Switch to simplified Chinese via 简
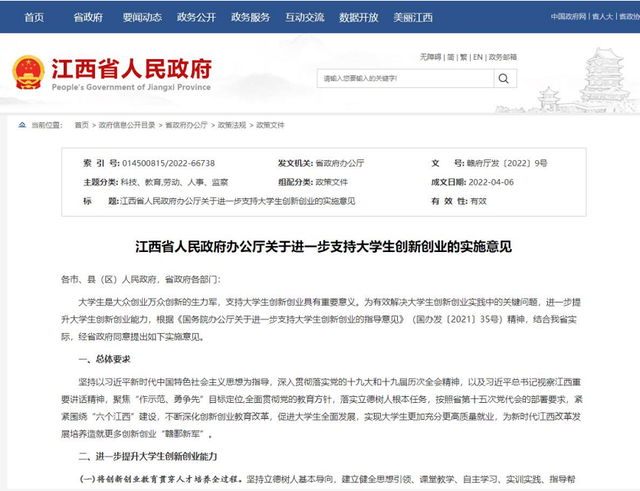Viewport: 640px width, 491px height. point(451,57)
